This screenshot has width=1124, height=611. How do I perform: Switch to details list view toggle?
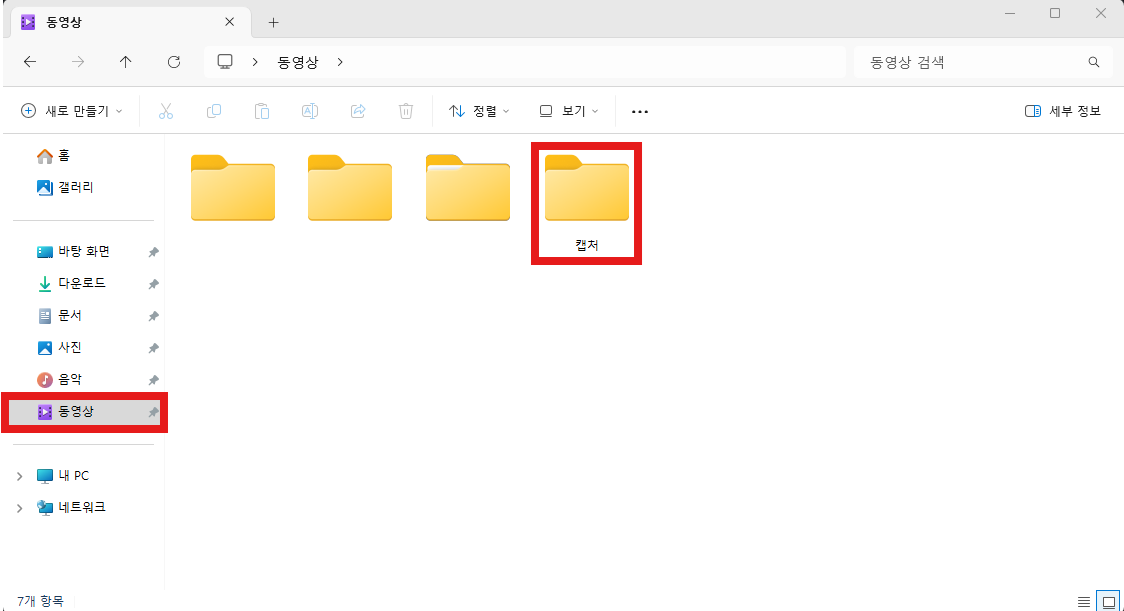(x=1084, y=601)
